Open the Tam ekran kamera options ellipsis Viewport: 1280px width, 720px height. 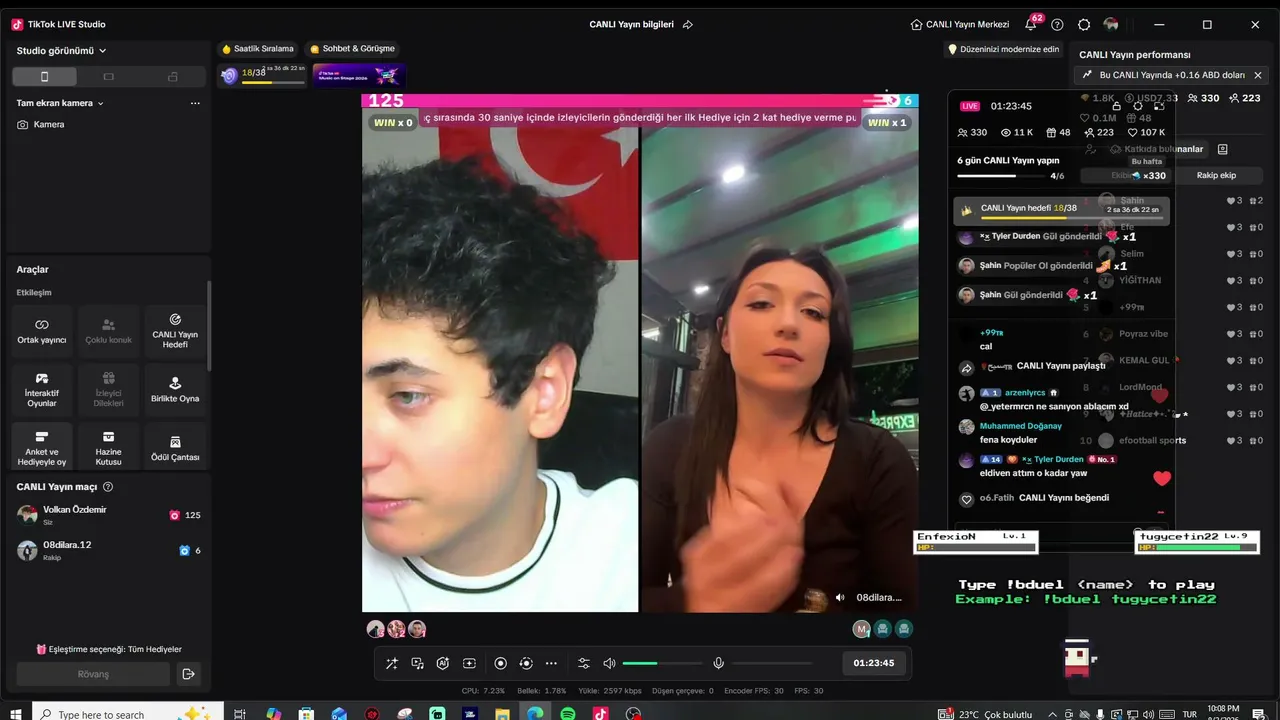(195, 103)
